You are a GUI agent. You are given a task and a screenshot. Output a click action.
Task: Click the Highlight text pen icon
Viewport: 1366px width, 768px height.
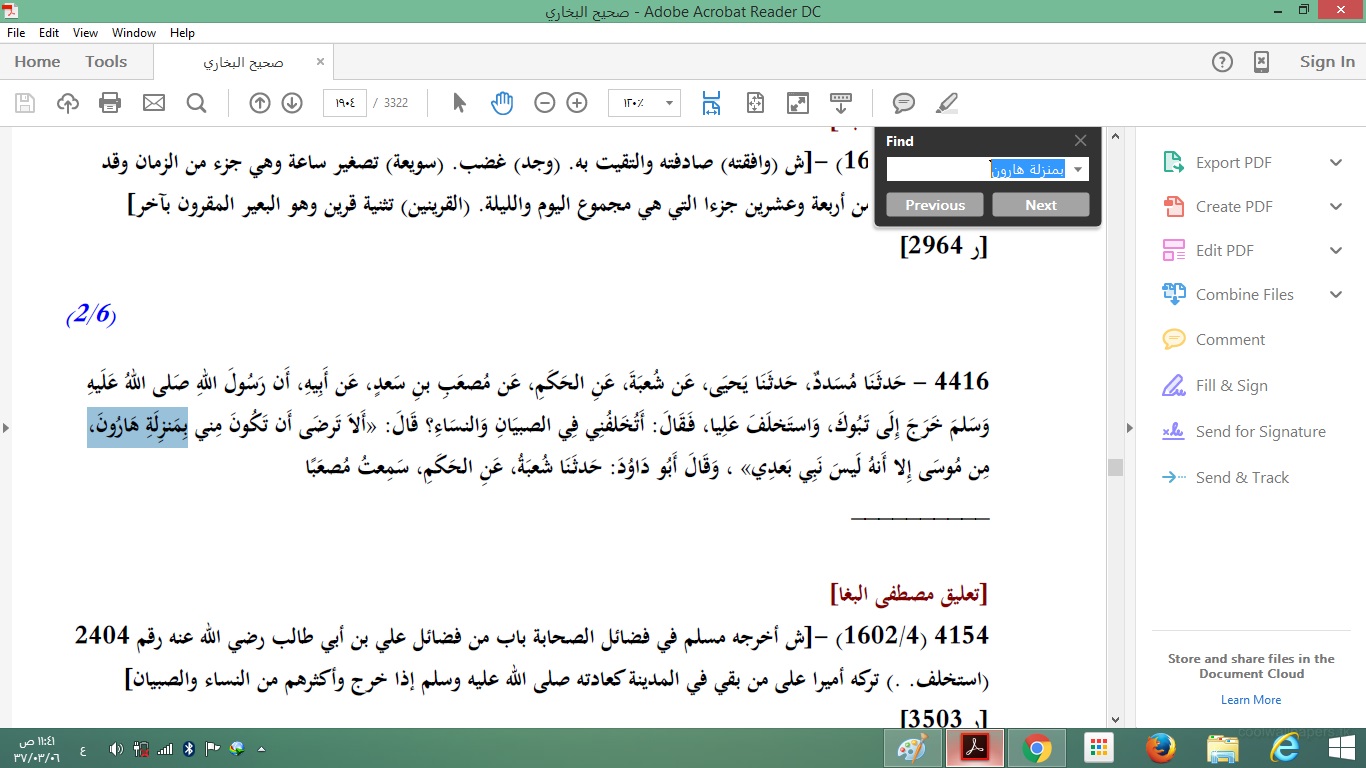(x=946, y=103)
